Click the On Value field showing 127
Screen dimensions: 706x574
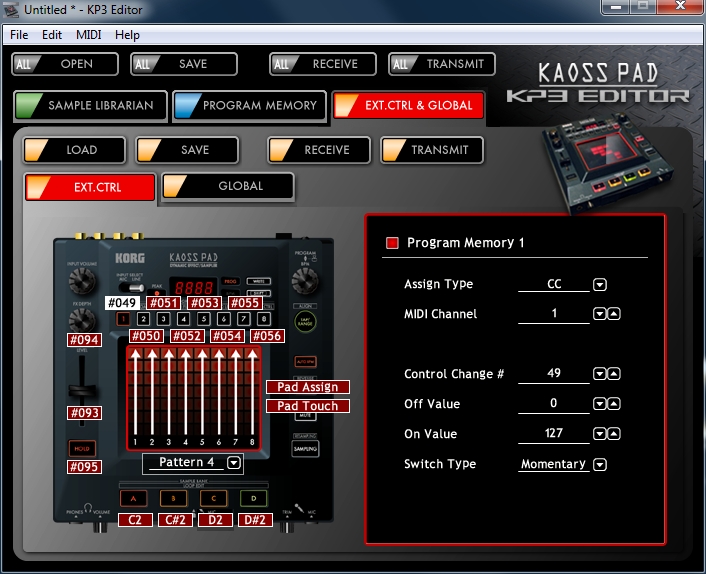554,434
